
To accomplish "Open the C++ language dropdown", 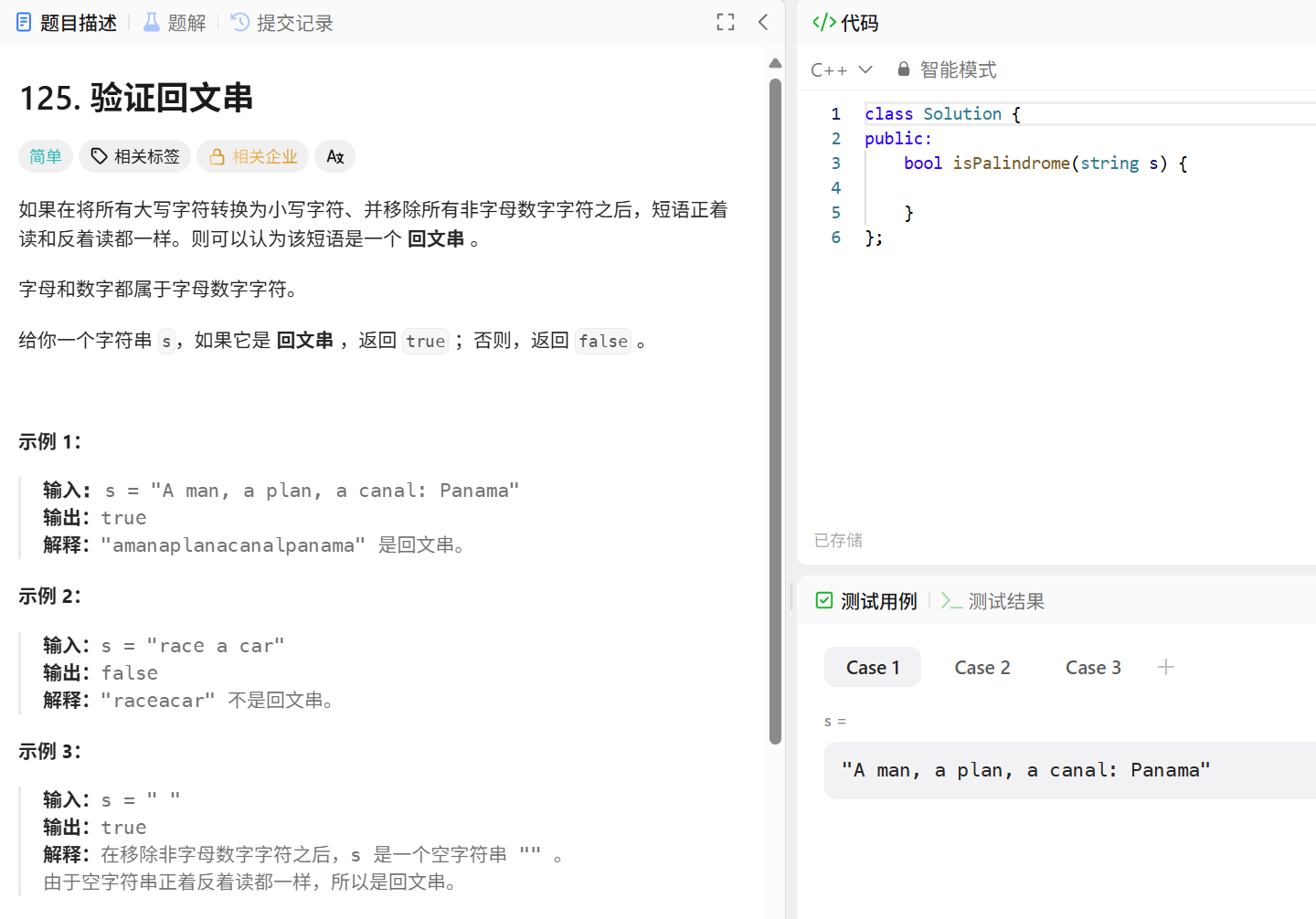I will (x=842, y=69).
